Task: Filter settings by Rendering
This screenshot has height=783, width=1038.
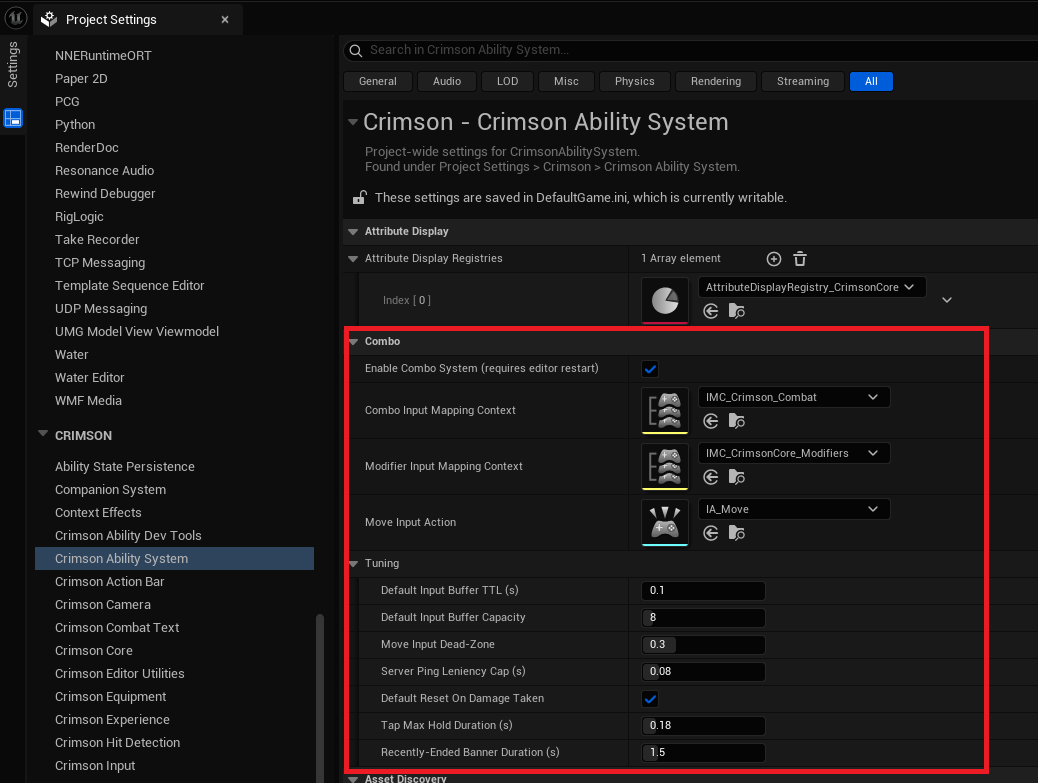Action: [x=716, y=81]
